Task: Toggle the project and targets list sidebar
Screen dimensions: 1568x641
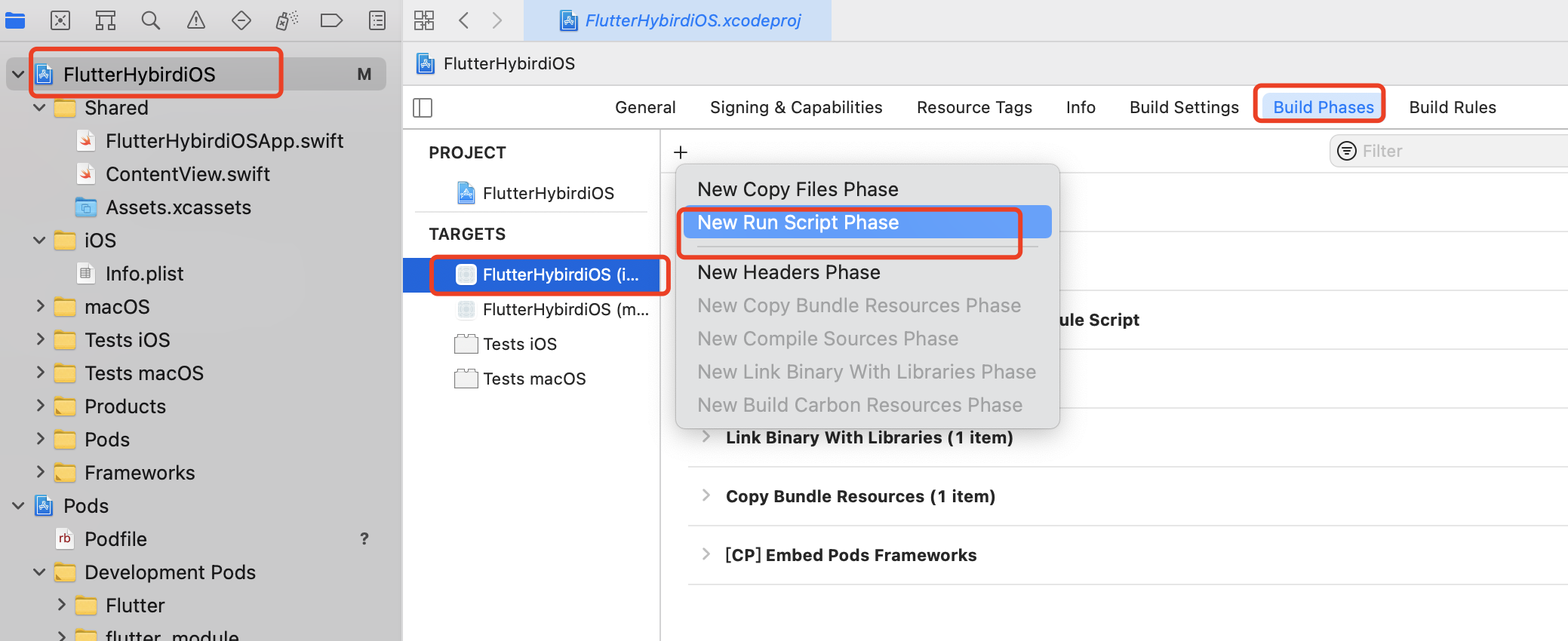Action: pos(423,108)
